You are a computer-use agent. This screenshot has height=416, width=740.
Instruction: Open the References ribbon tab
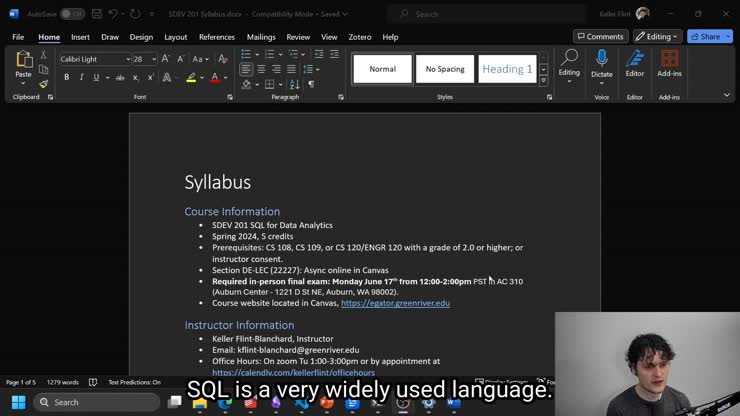coord(217,37)
